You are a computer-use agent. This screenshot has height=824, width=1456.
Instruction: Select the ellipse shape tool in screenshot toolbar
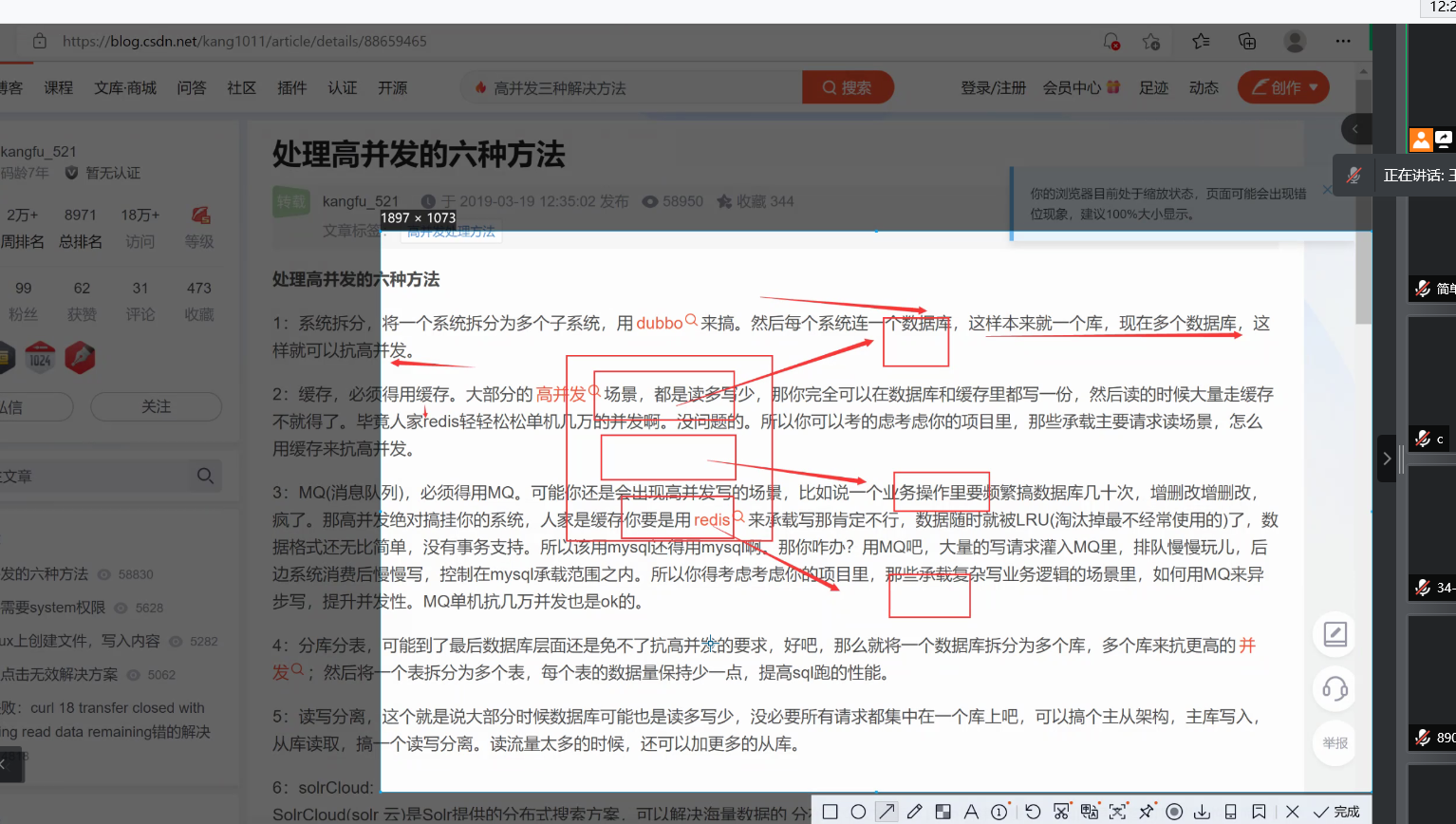(x=858, y=812)
